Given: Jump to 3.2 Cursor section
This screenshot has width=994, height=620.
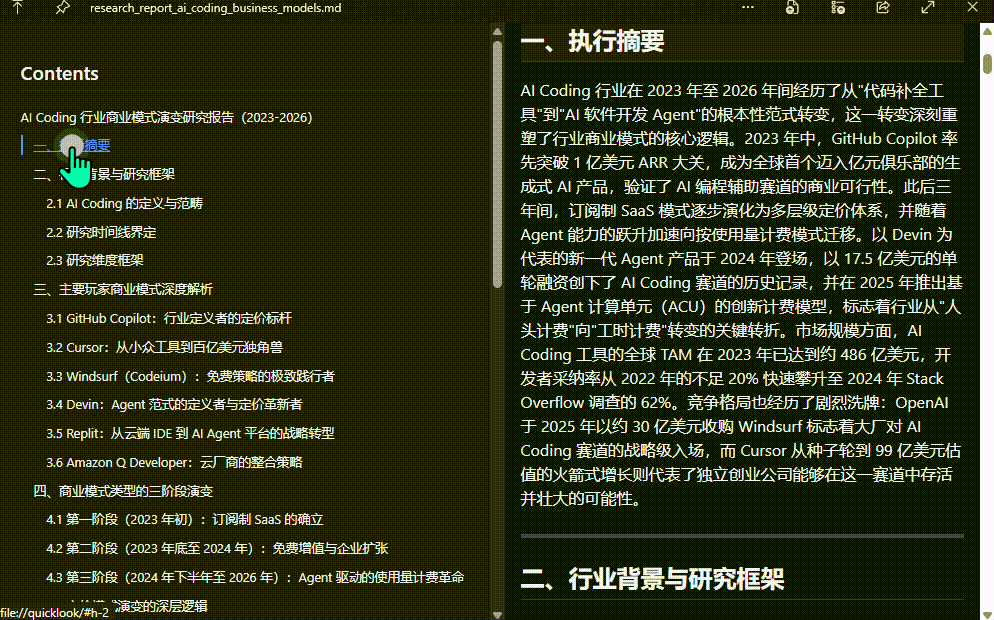Looking at the screenshot, I should coord(164,348).
